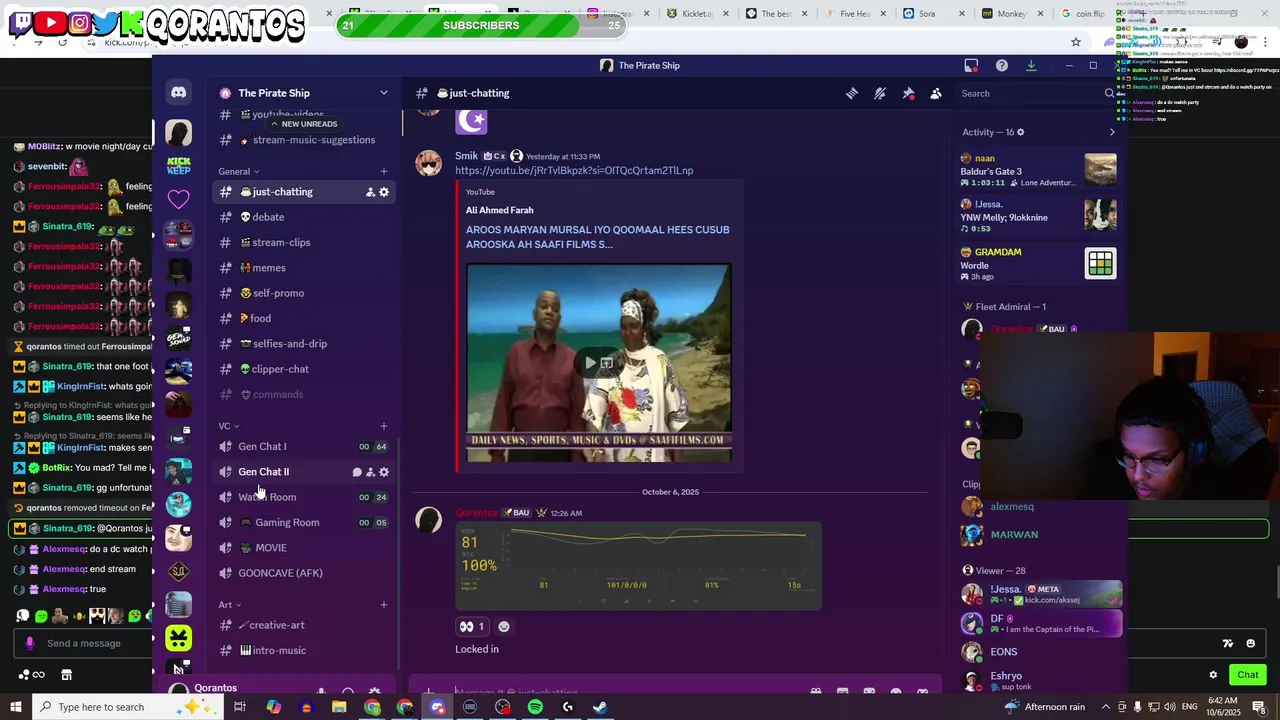
Task: Collapse the VC category
Action: (x=228, y=426)
